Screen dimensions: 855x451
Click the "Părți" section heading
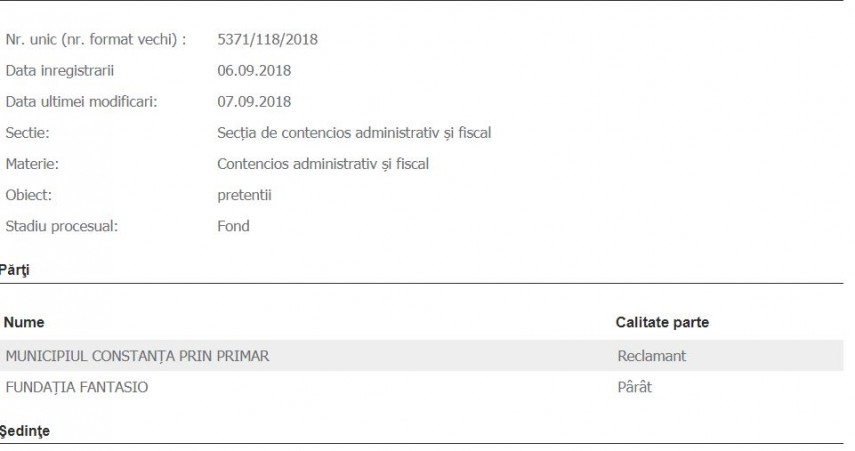[16, 269]
